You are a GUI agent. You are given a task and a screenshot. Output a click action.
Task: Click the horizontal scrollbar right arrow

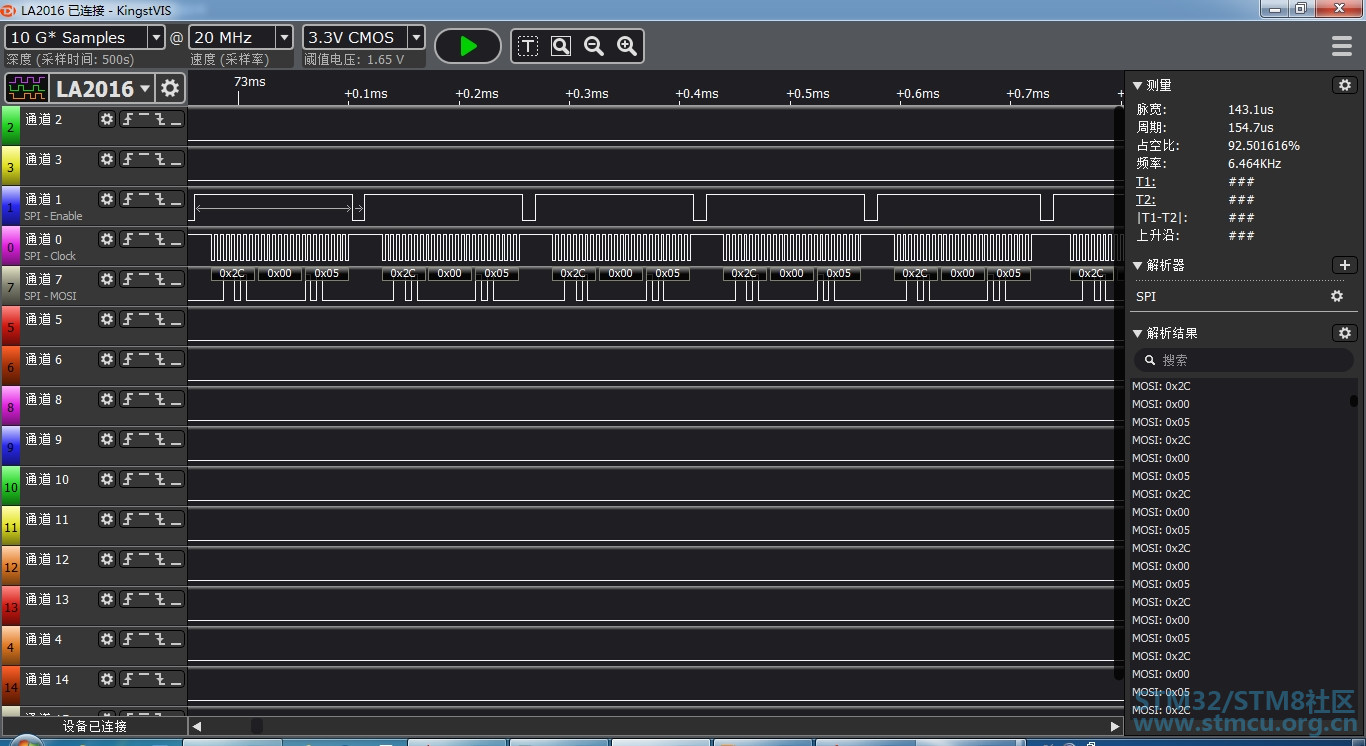click(x=1115, y=726)
